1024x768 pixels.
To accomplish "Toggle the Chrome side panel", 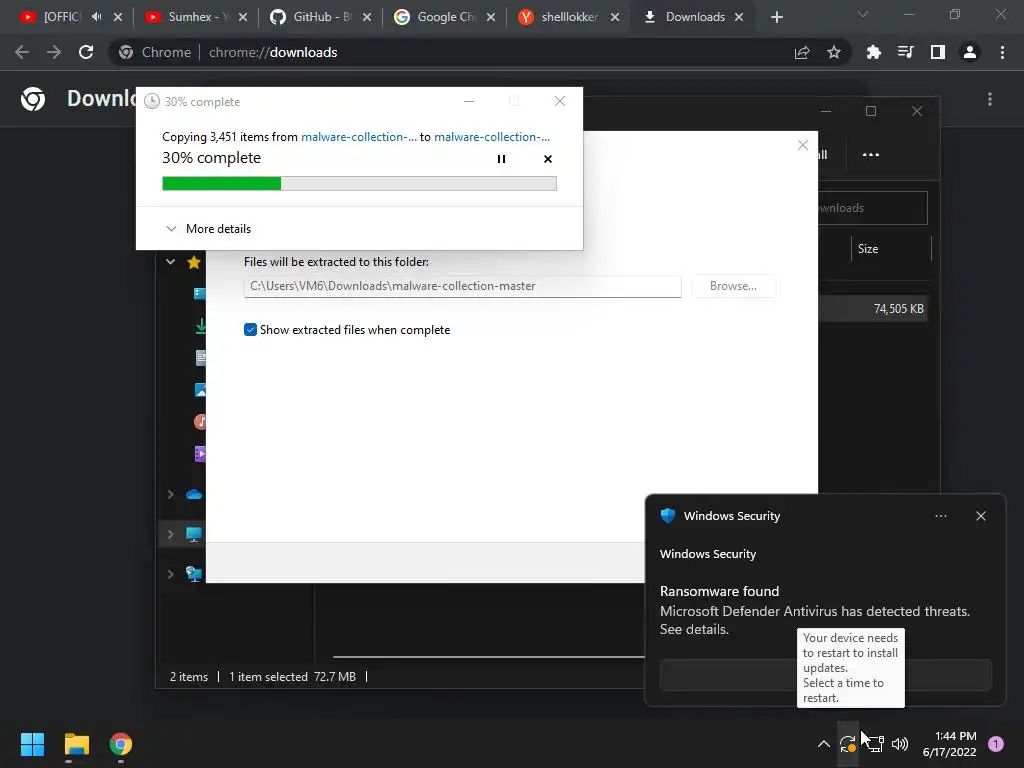I will pyautogui.click(x=938, y=52).
